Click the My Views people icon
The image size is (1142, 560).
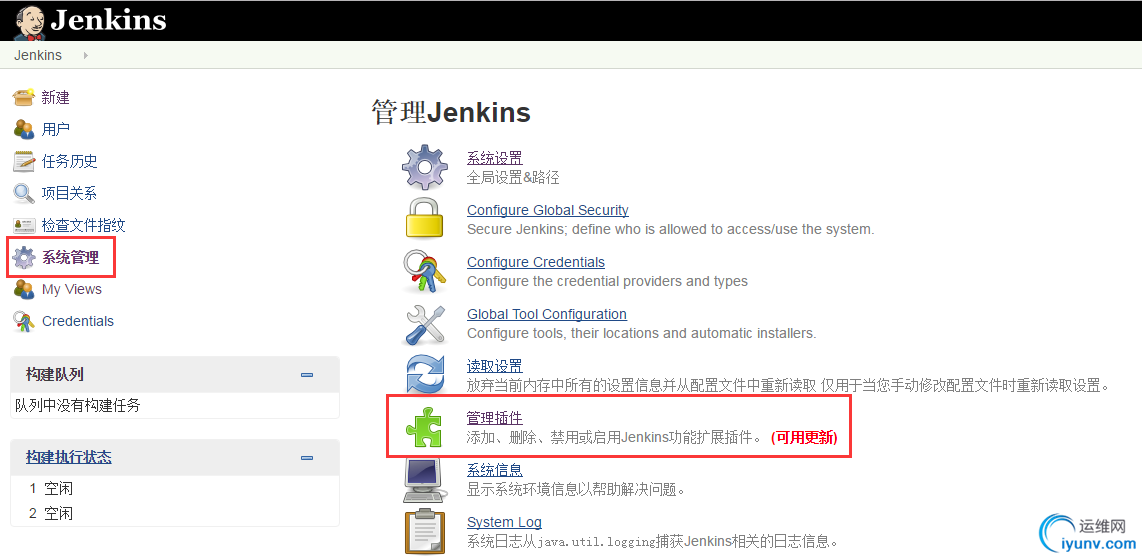pyautogui.click(x=24, y=289)
